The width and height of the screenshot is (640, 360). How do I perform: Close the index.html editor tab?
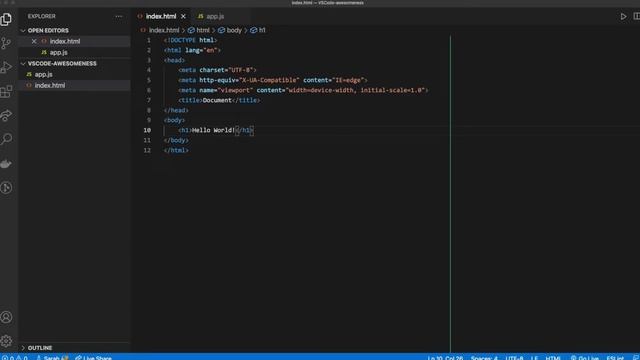[183, 16]
